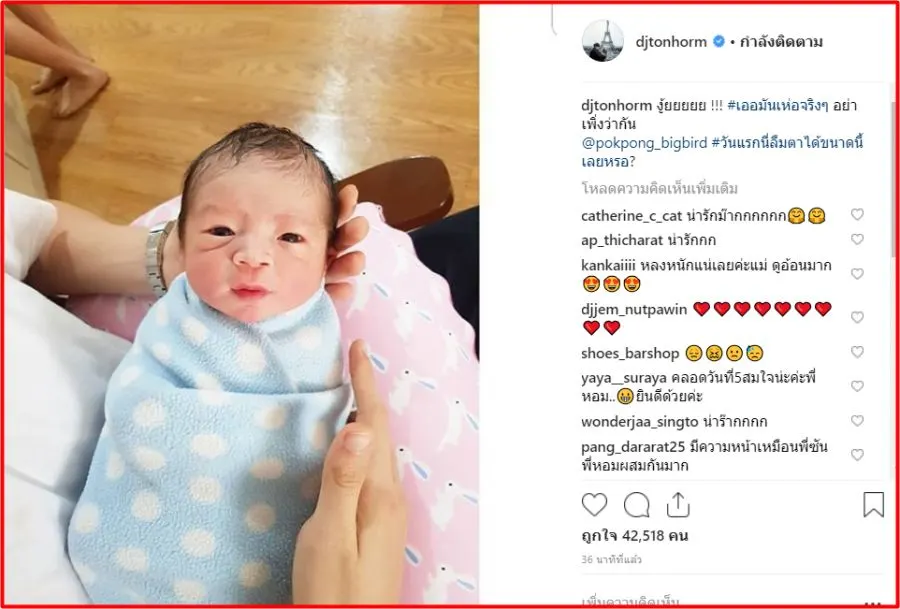
Task: Open the baby photo of the post
Action: click(x=242, y=304)
